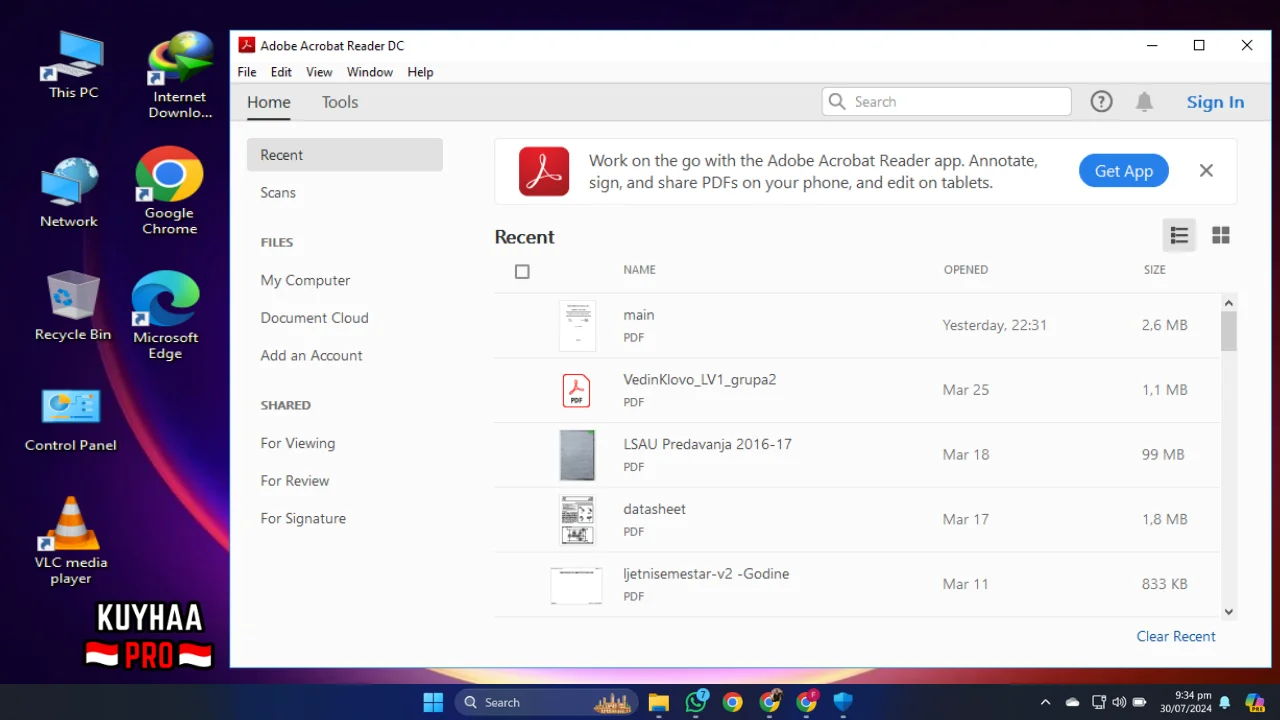The height and width of the screenshot is (720, 1280).
Task: Click the Get App button
Action: pos(1124,171)
